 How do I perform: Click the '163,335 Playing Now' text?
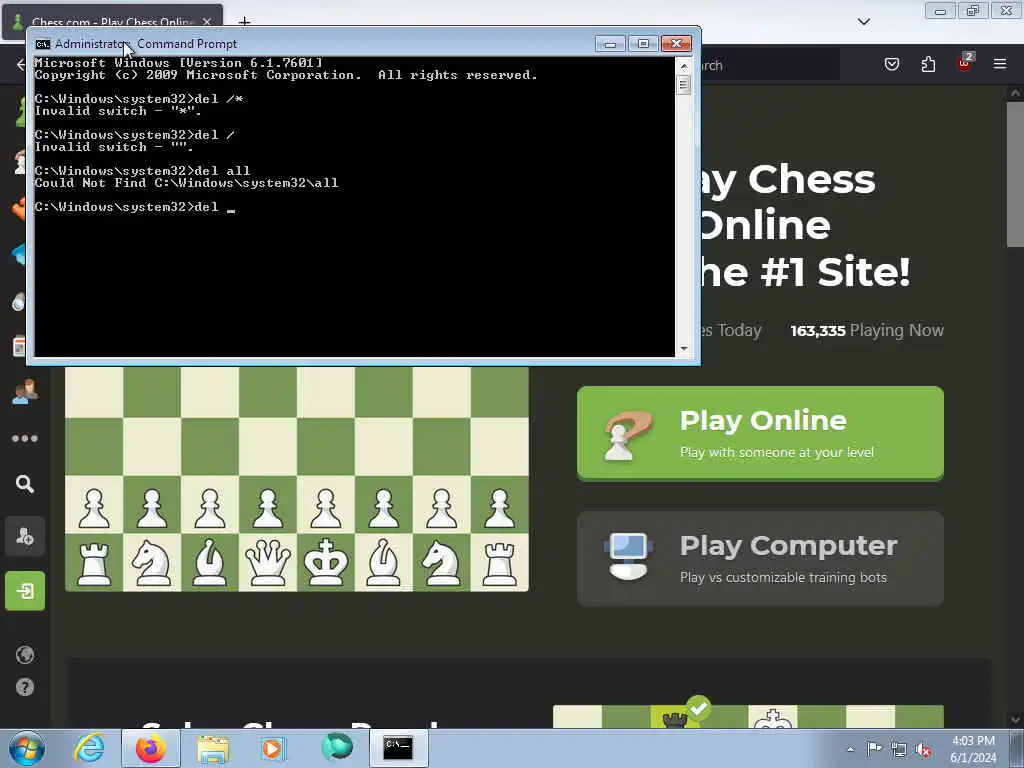click(x=867, y=330)
